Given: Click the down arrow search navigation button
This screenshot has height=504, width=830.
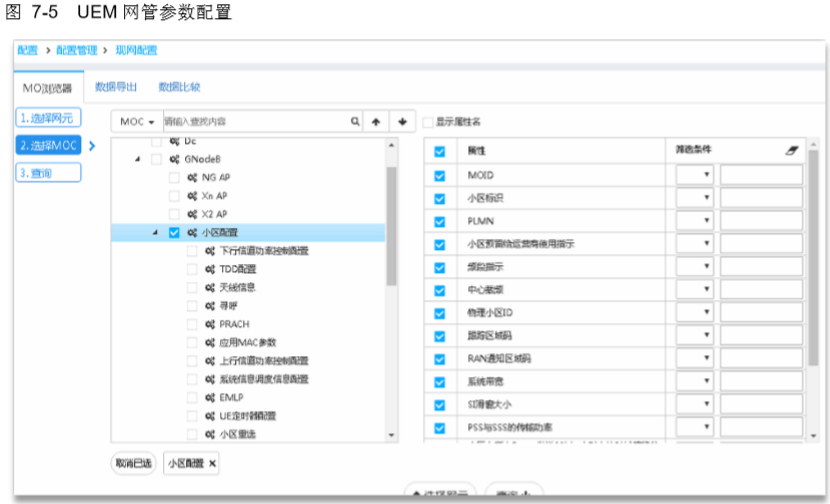Looking at the screenshot, I should [x=402, y=122].
